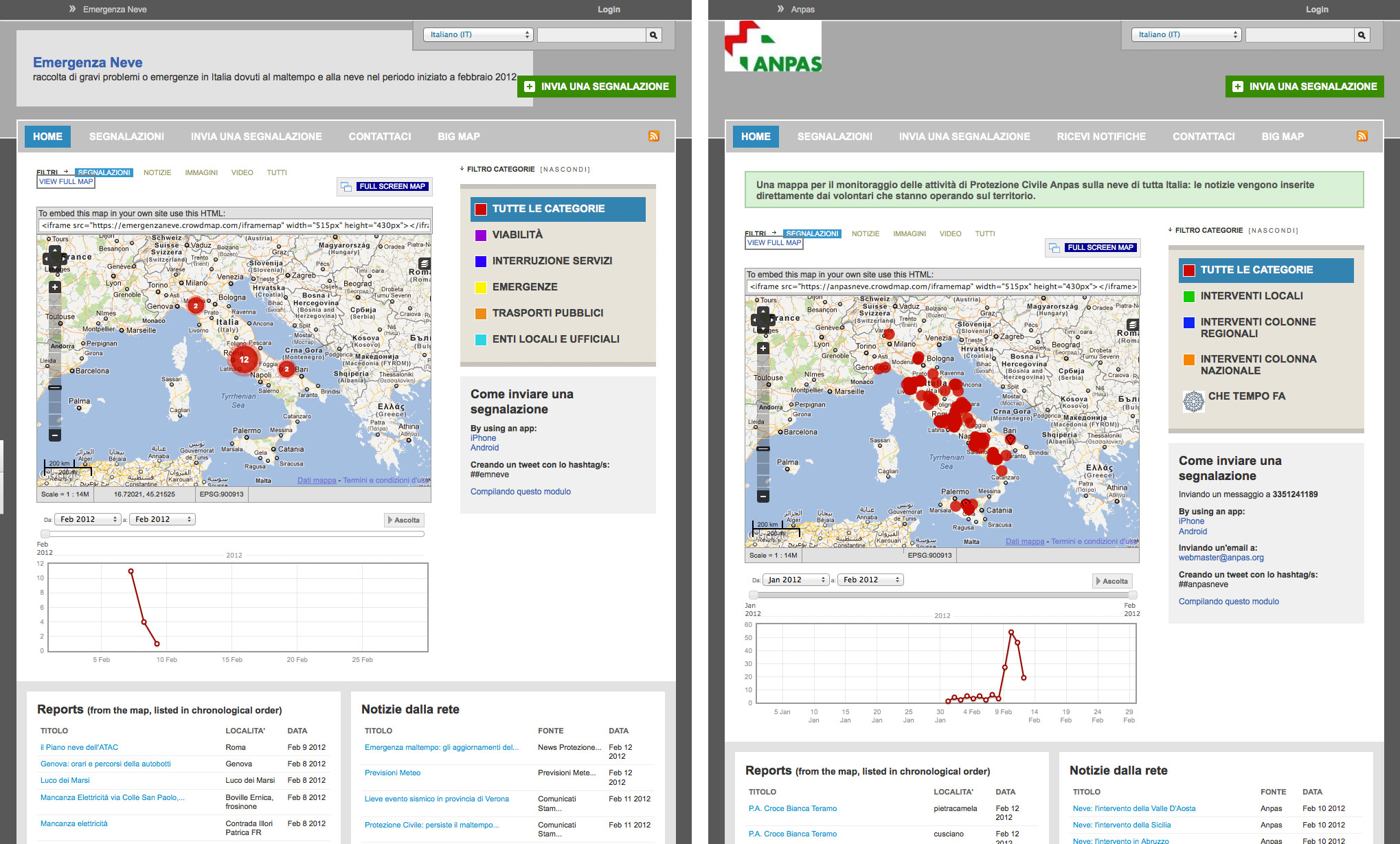The width and height of the screenshot is (1400, 844).
Task: Filter by Viabilità category
Action: [x=517, y=235]
